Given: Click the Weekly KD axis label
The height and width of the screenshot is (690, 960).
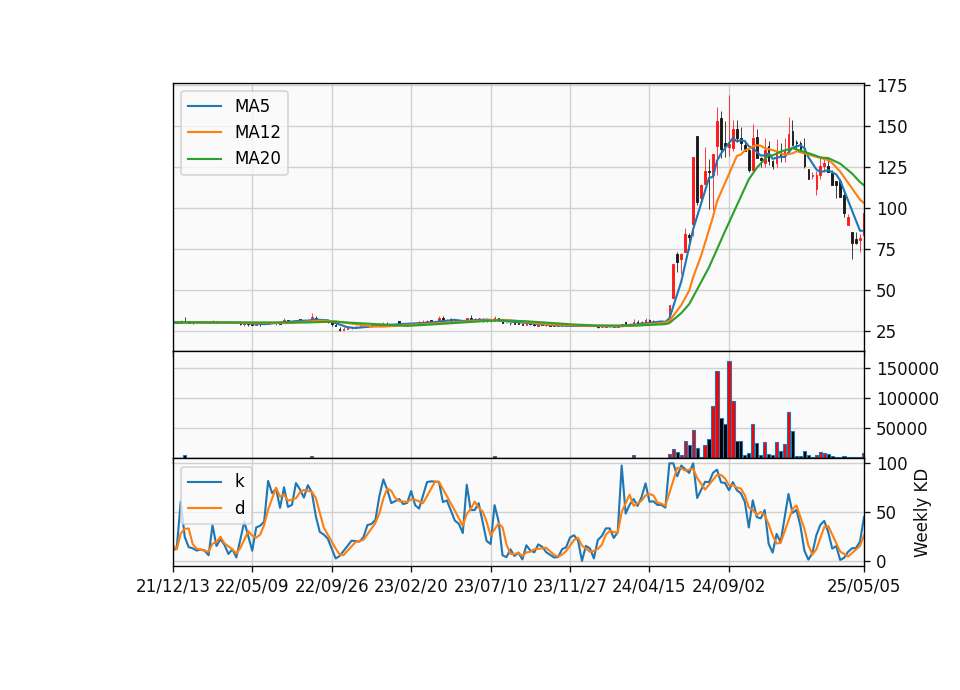Looking at the screenshot, I should (921, 513).
